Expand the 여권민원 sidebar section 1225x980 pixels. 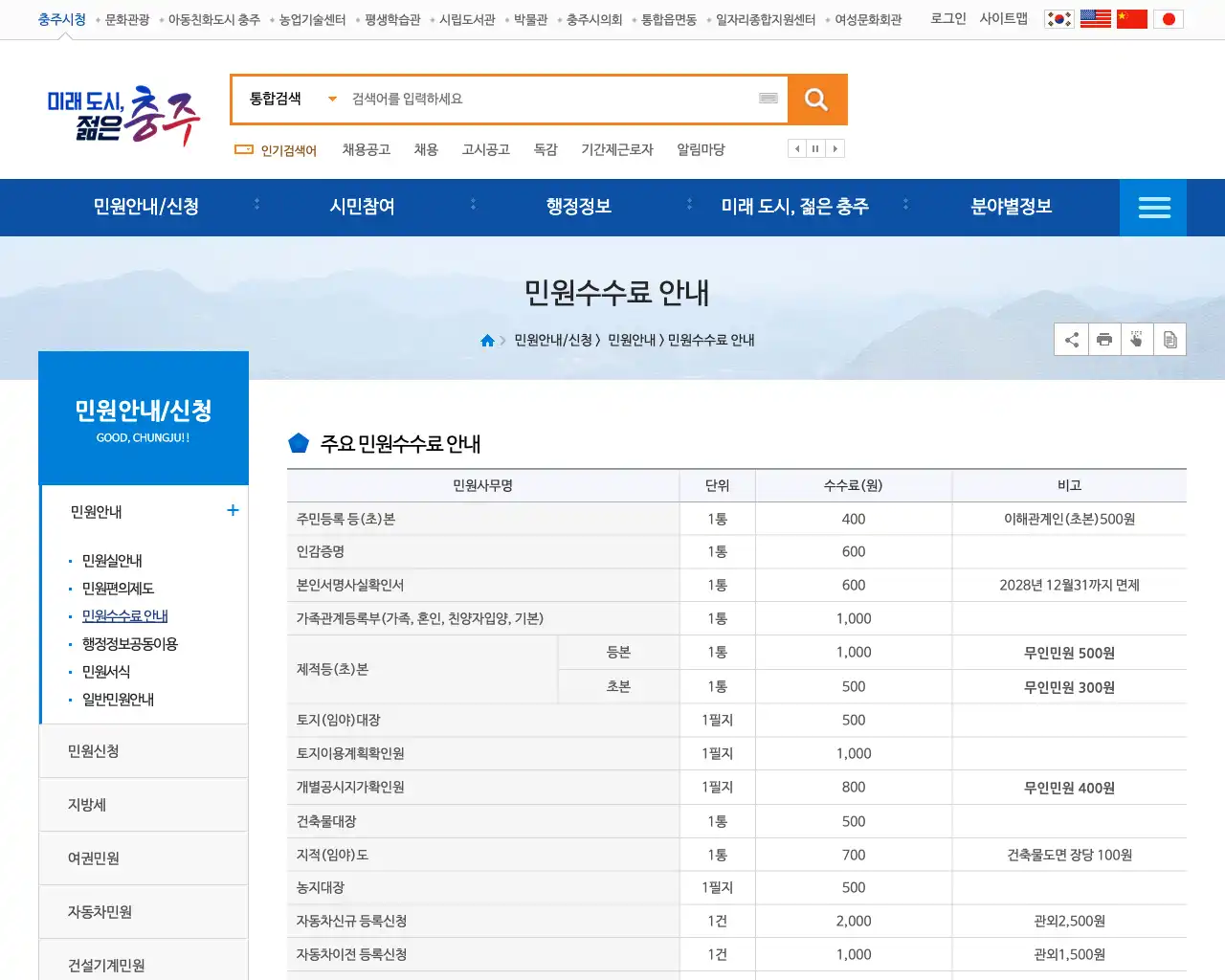pos(144,858)
